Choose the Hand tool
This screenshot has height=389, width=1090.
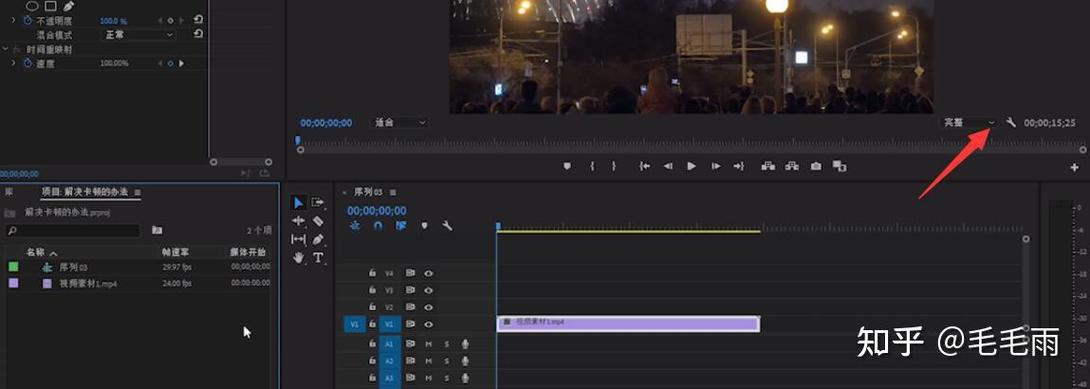point(298,258)
